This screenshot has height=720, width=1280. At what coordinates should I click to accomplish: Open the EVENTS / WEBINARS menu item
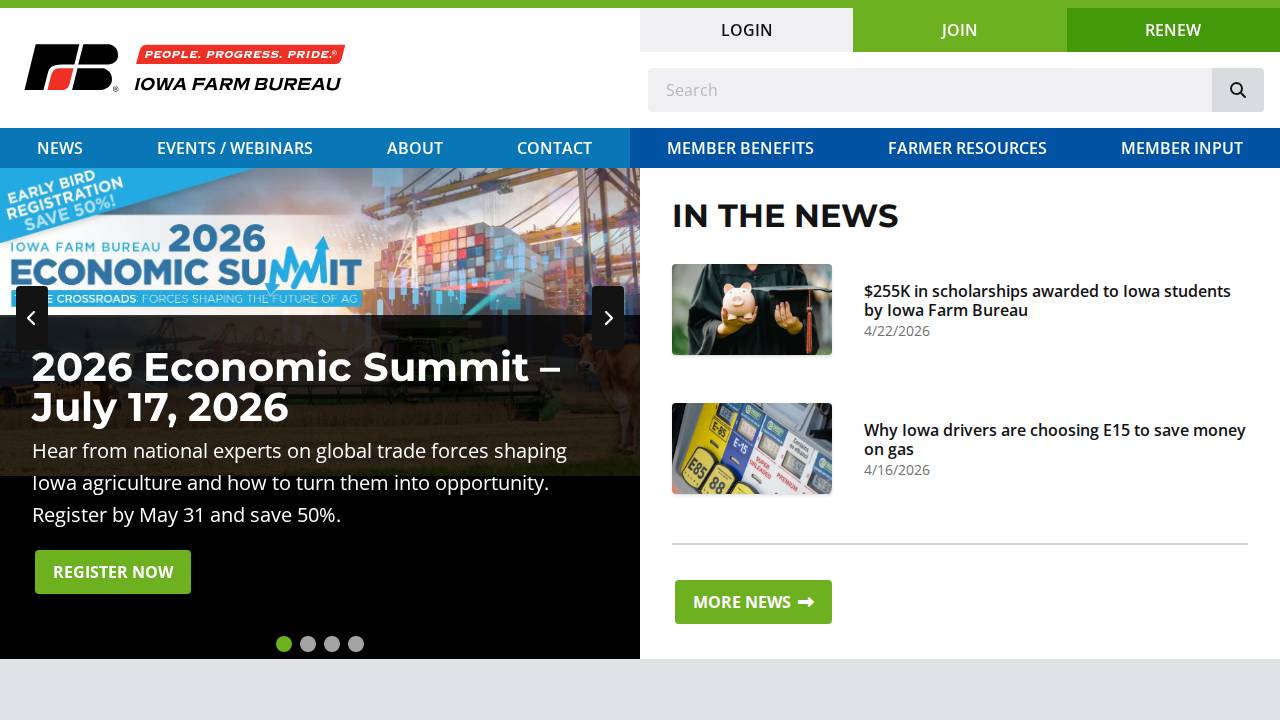[x=234, y=148]
